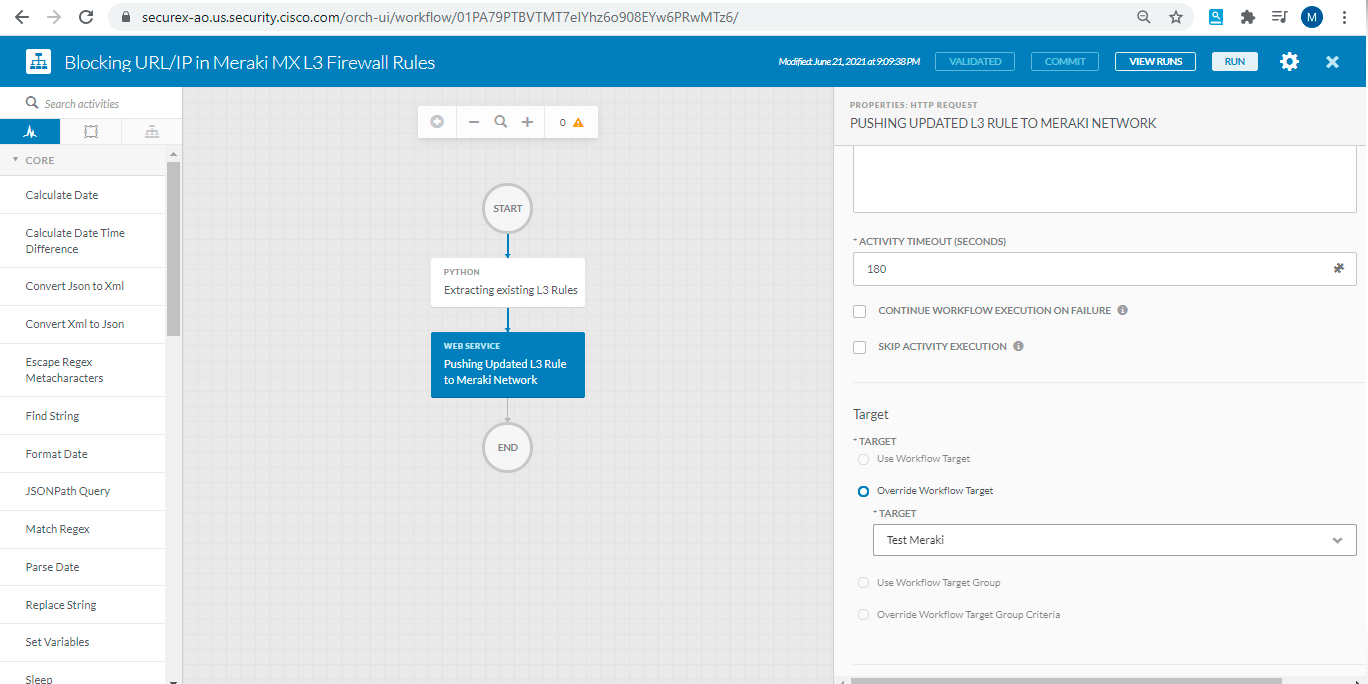Screen dimensions: 1368x684
Task: Click the validation warning triangle icon
Action: click(x=578, y=123)
